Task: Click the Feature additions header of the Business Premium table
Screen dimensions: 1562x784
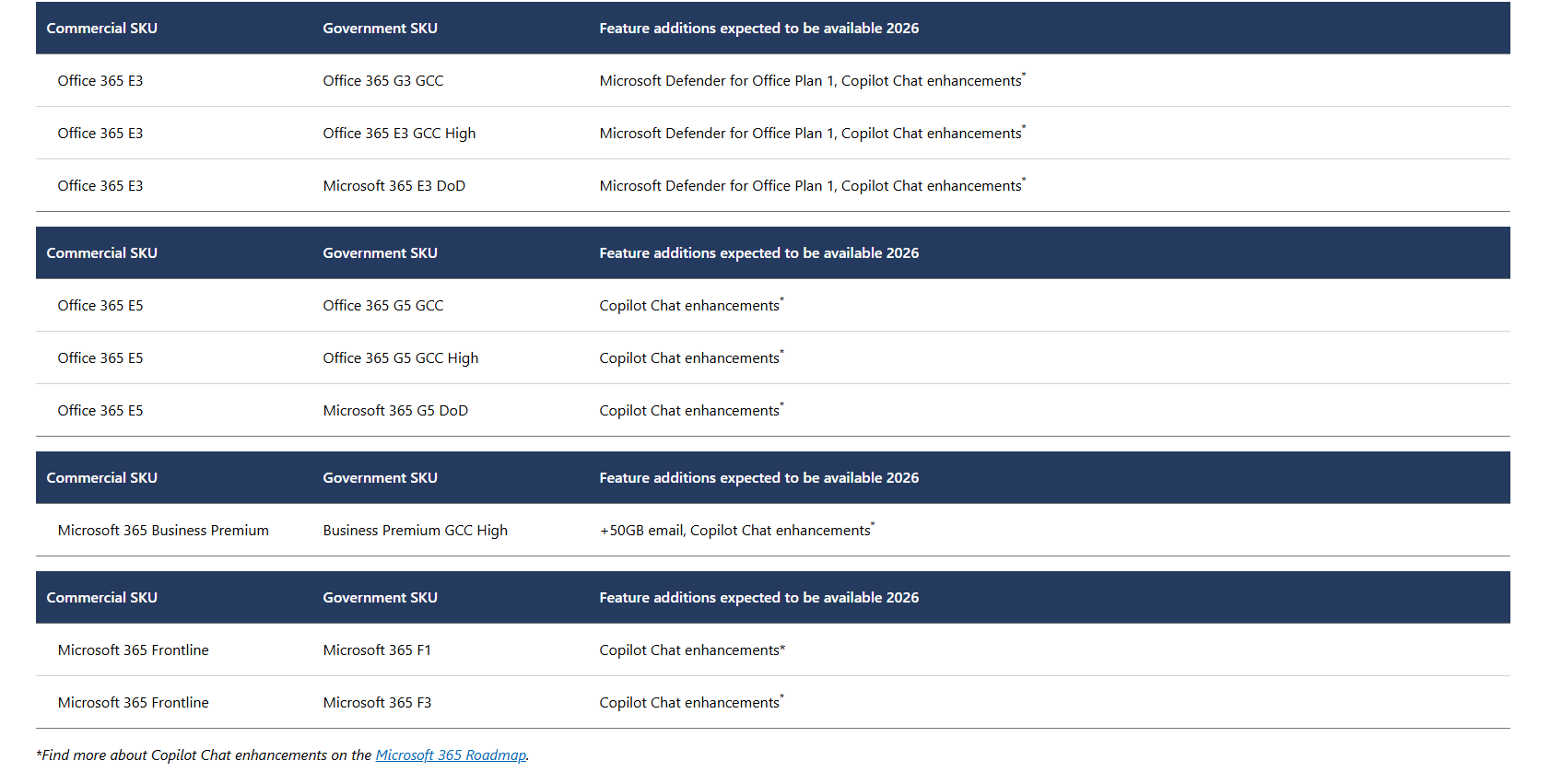Action: 759,478
